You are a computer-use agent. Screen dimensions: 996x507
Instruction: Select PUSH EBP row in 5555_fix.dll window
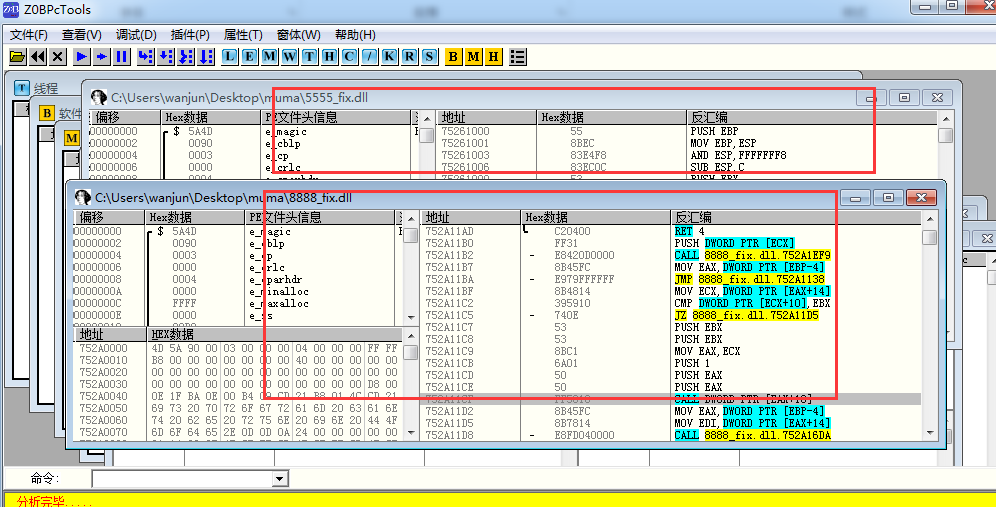[715, 132]
